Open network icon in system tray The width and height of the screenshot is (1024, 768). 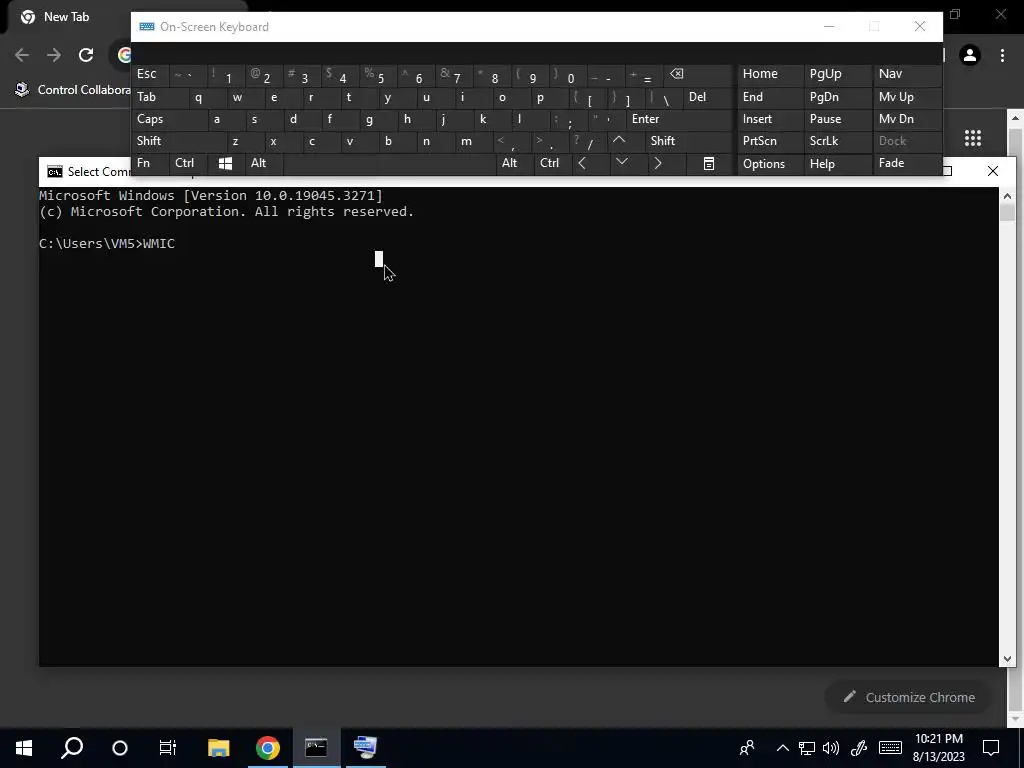[x=807, y=748]
